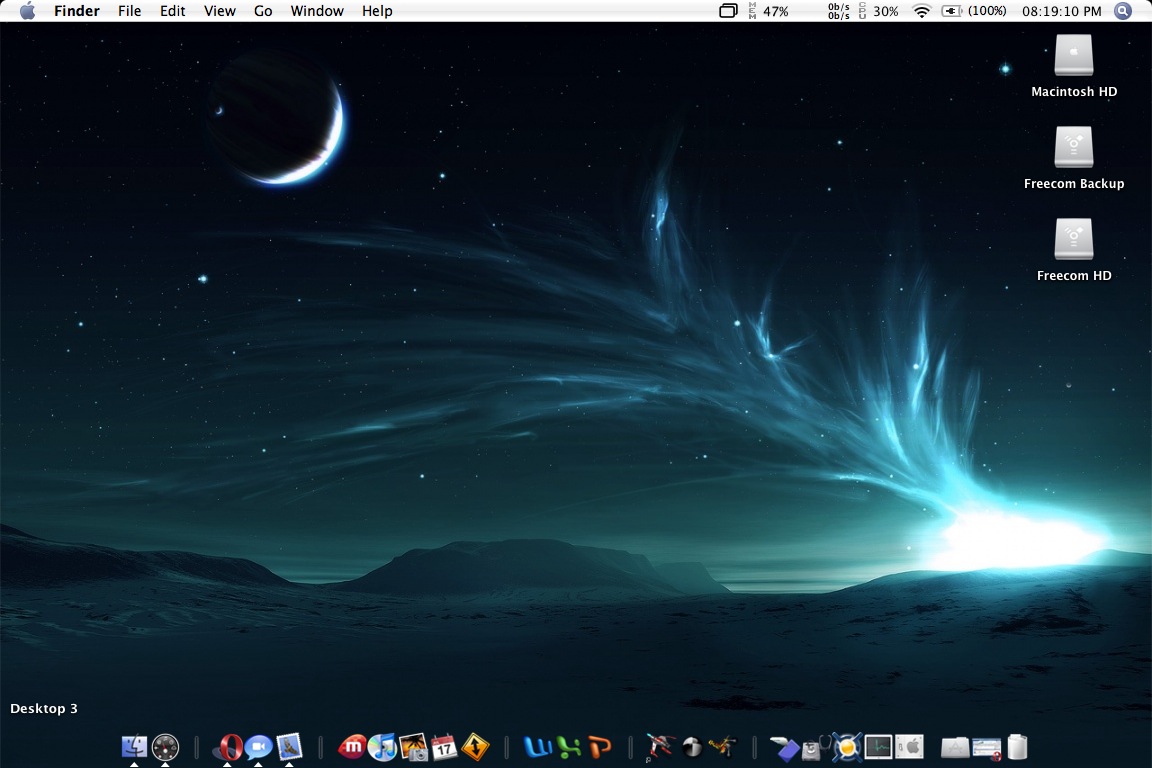
Task: Open iCal from the dock
Action: point(444,747)
